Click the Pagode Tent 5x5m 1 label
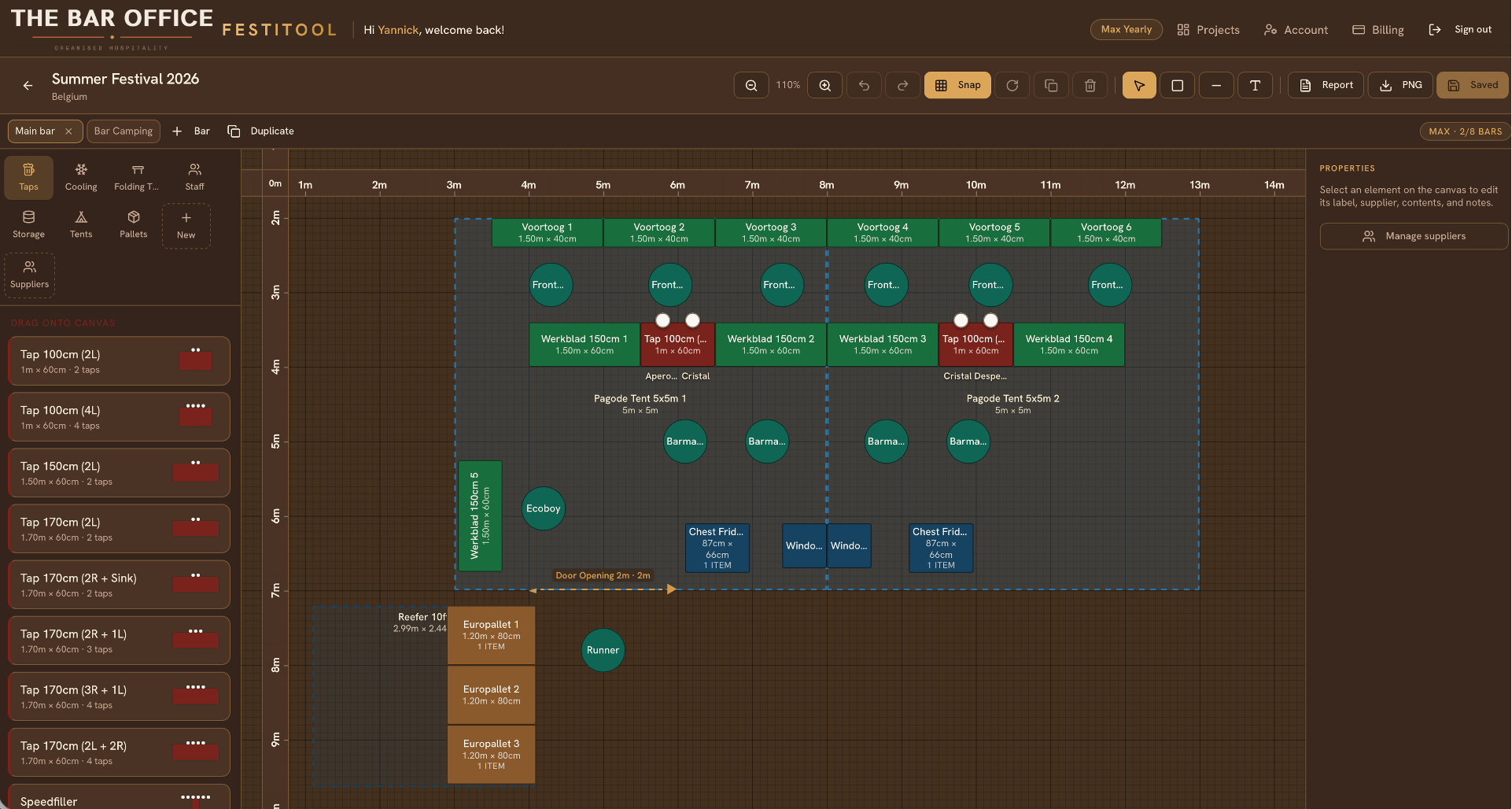The width and height of the screenshot is (1512, 809). (x=640, y=399)
